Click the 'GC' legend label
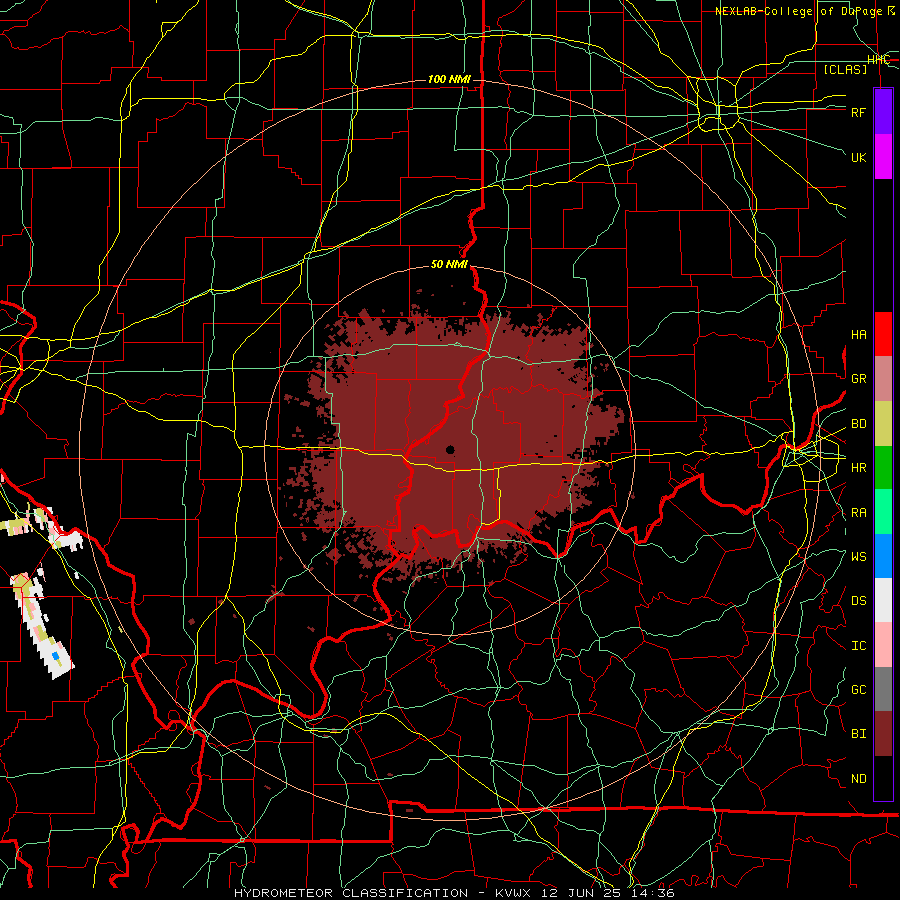Viewport: 900px width, 900px height. pyautogui.click(x=858, y=690)
